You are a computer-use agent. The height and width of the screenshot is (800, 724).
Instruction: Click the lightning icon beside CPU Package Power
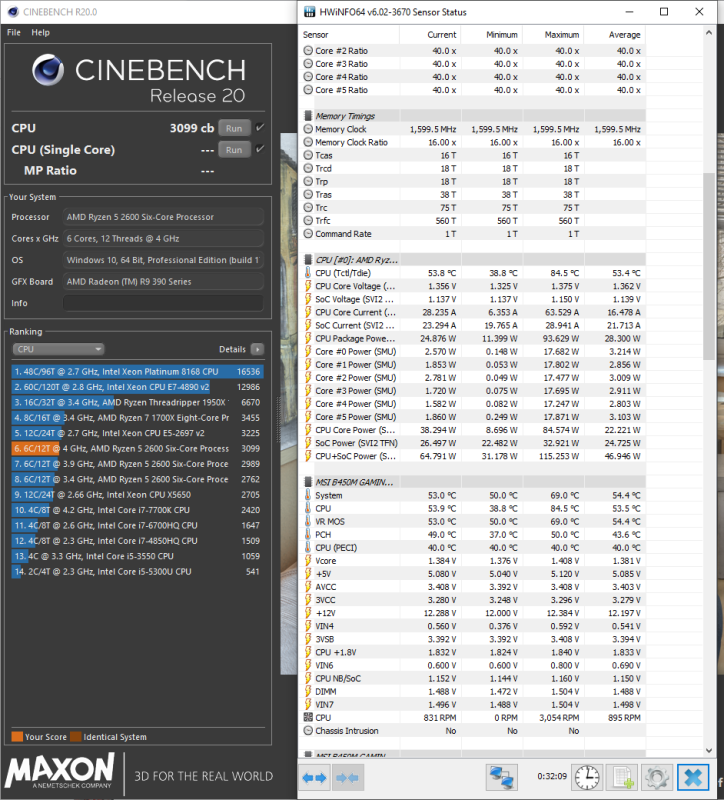tap(308, 338)
